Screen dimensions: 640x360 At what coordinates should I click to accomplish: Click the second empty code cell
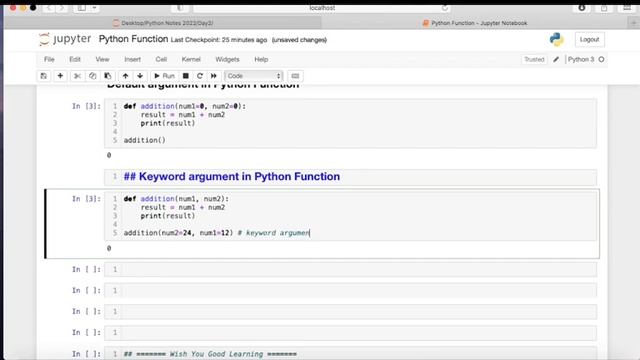click(x=350, y=291)
